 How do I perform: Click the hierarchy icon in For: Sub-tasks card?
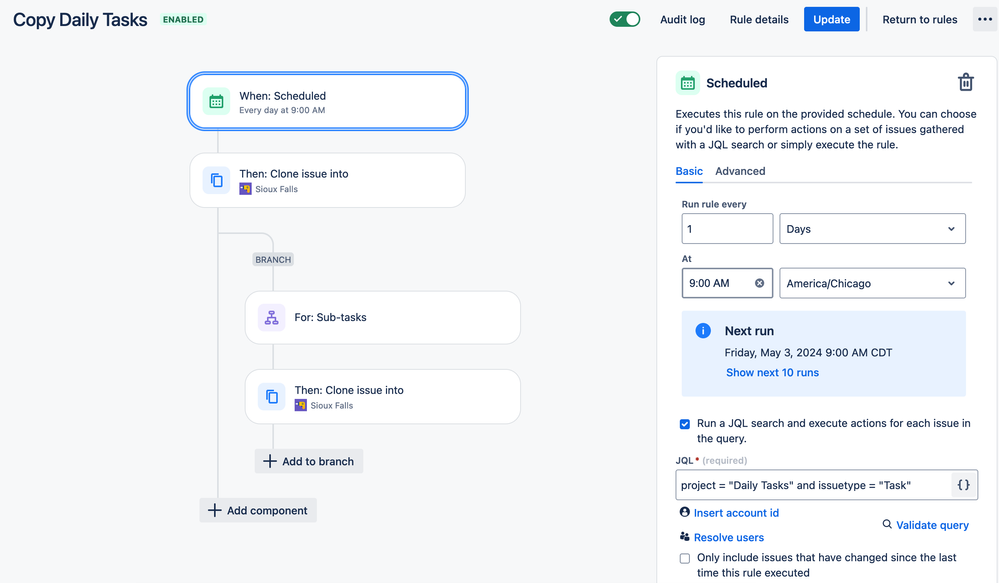click(x=271, y=317)
